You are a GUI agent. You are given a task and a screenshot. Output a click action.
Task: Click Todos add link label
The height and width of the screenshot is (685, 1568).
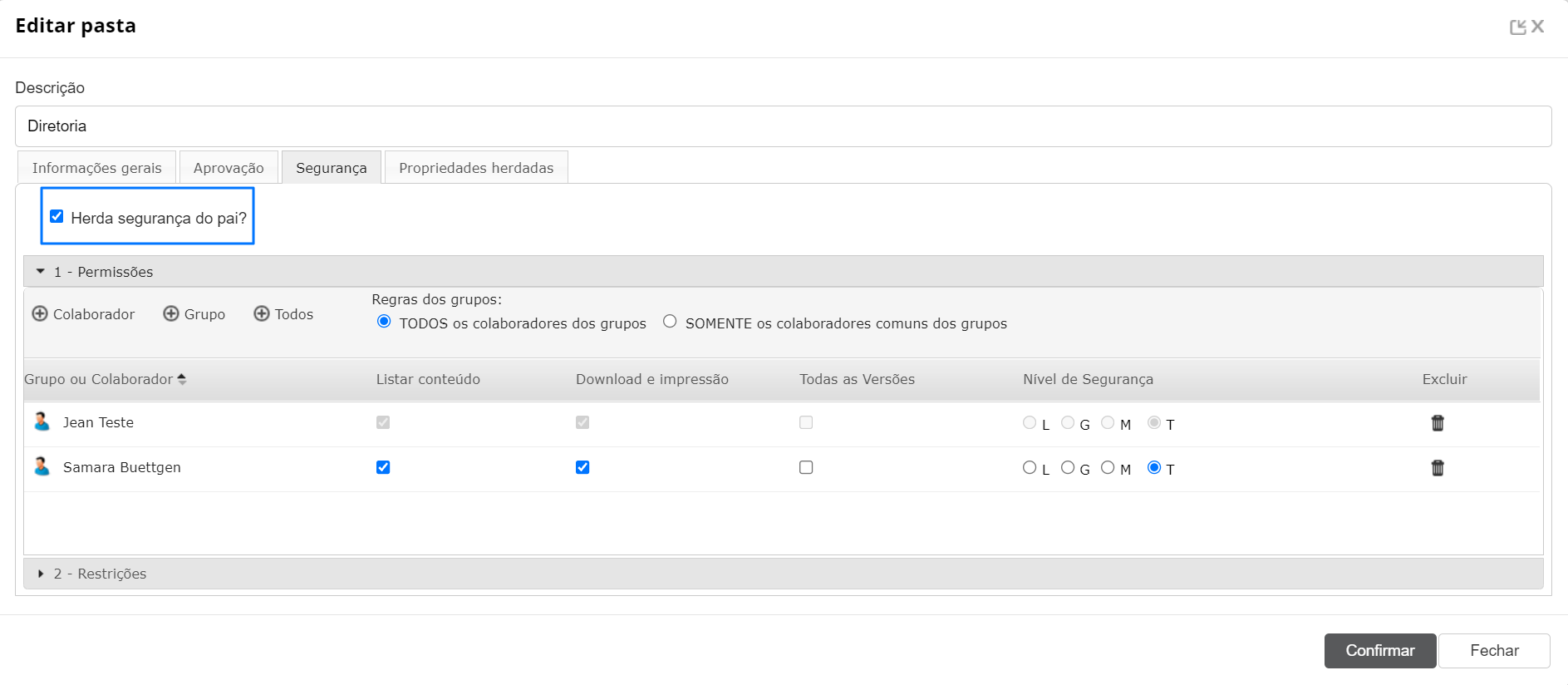294,314
